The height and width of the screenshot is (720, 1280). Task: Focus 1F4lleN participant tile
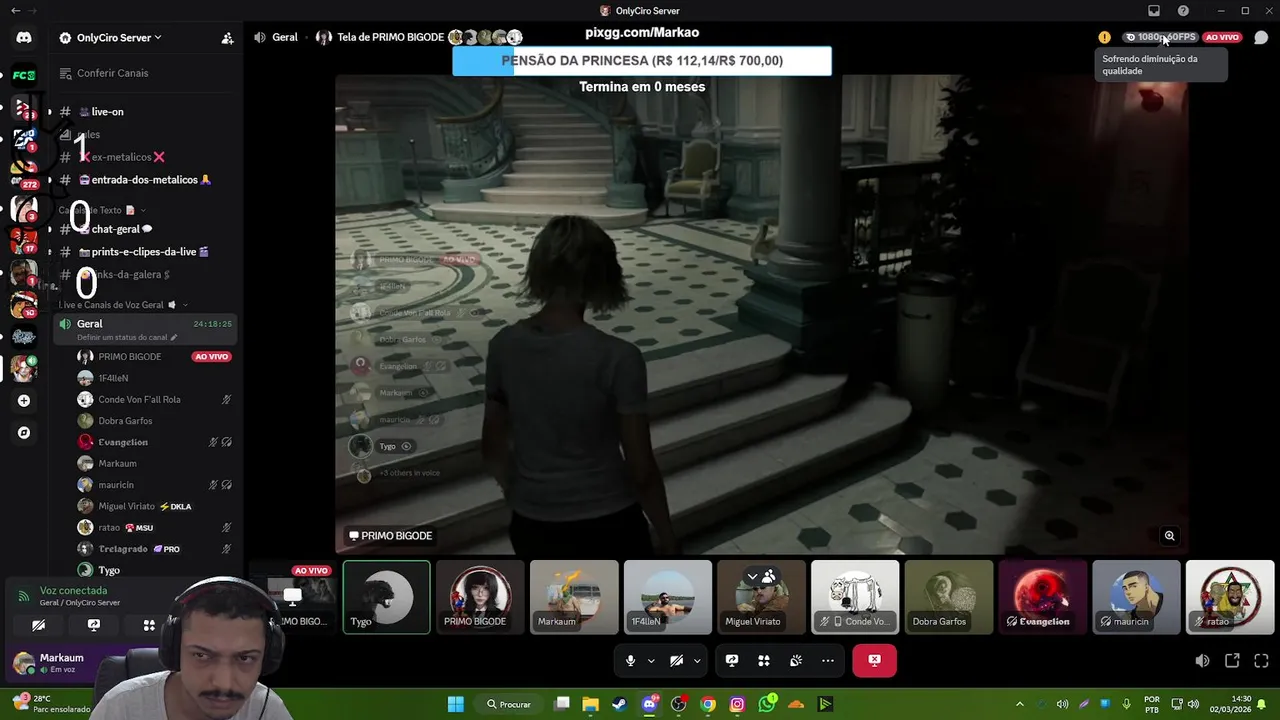(x=668, y=597)
